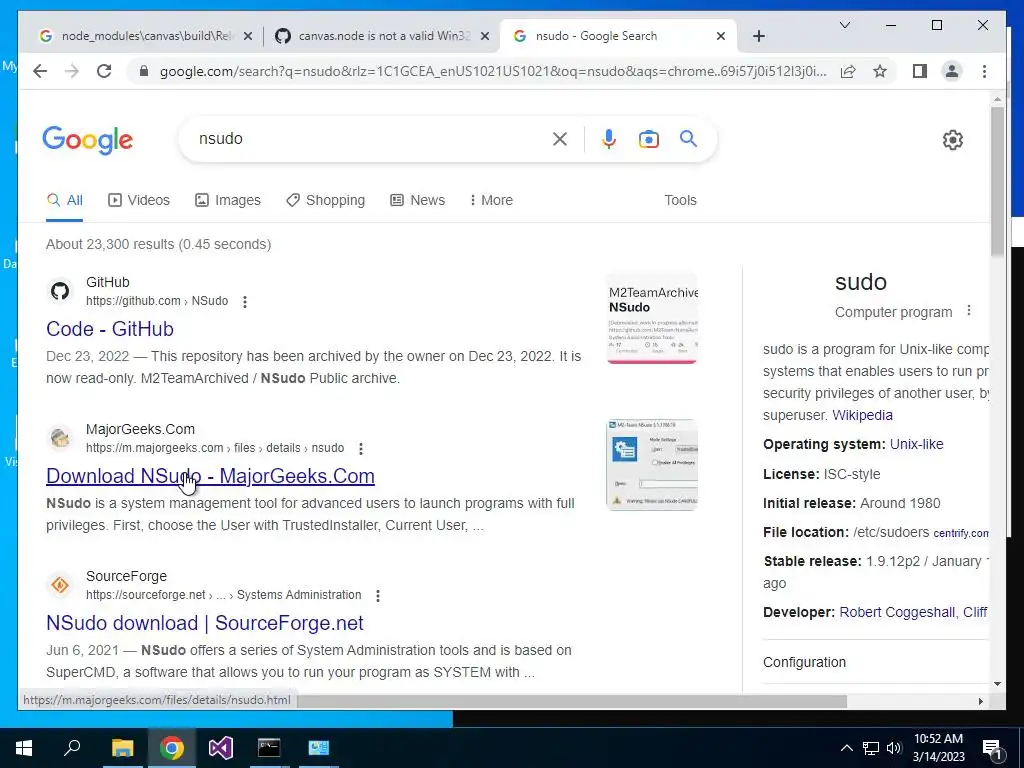Click the scroll right arrow at bottom
Viewport: 1024px width, 768px height.
(x=980, y=701)
